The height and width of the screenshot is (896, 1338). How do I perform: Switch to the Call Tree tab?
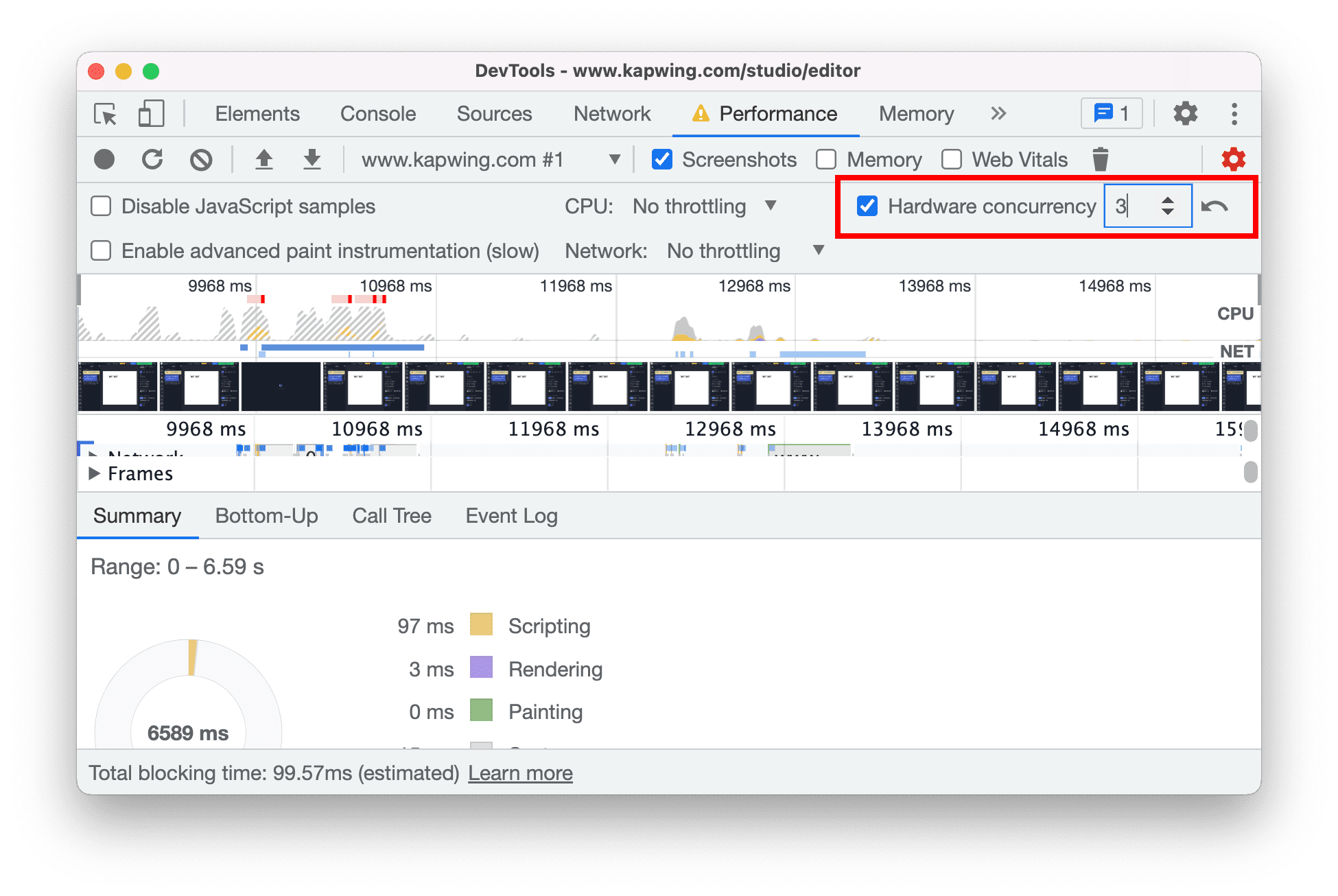391,517
